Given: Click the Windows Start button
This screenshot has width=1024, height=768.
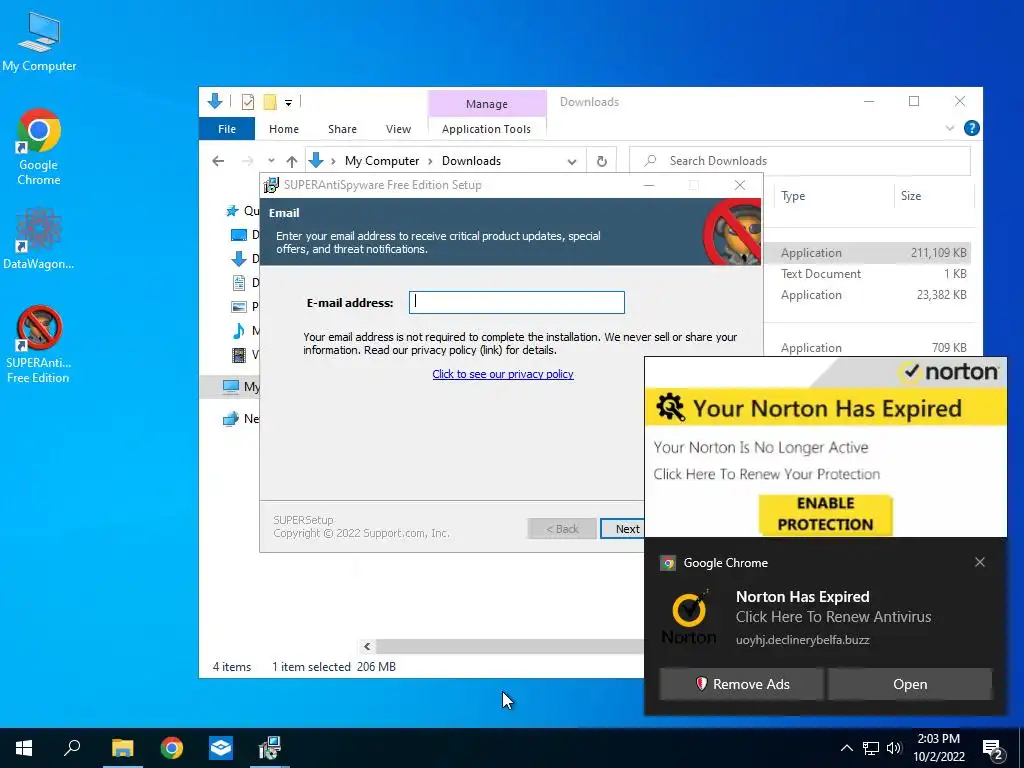Looking at the screenshot, I should [24, 748].
